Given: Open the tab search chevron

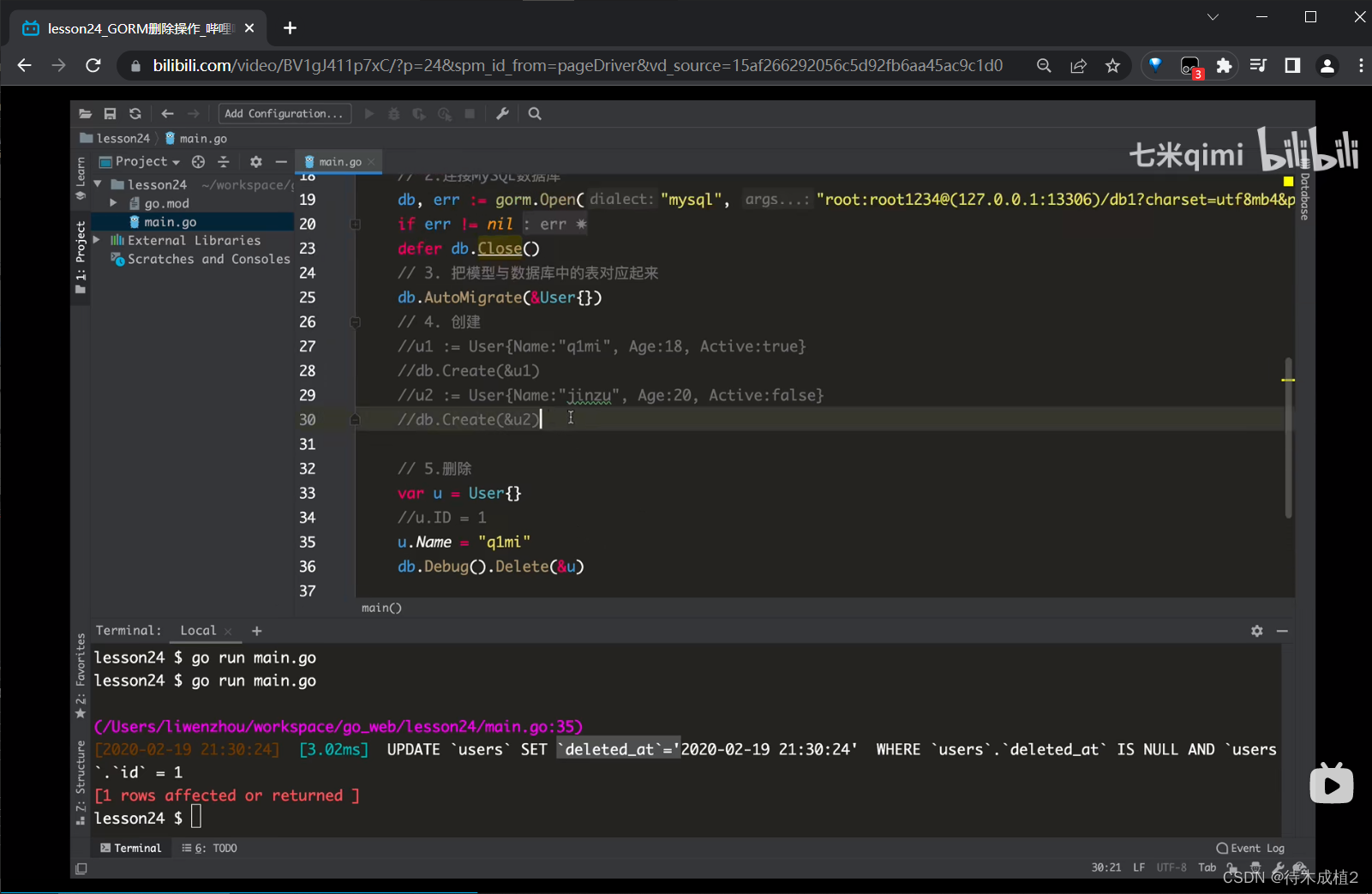Looking at the screenshot, I should coord(1213,17).
